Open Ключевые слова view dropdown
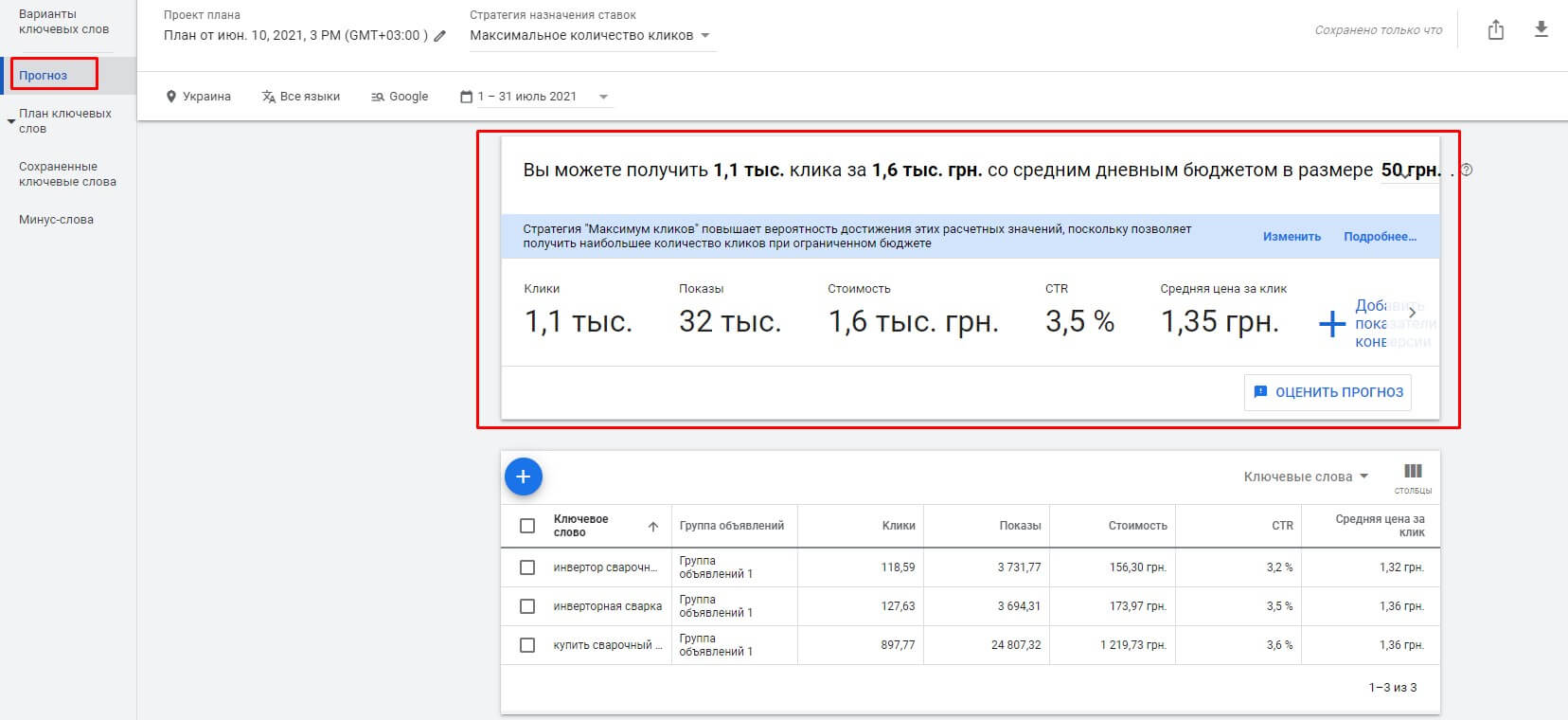 click(1306, 477)
